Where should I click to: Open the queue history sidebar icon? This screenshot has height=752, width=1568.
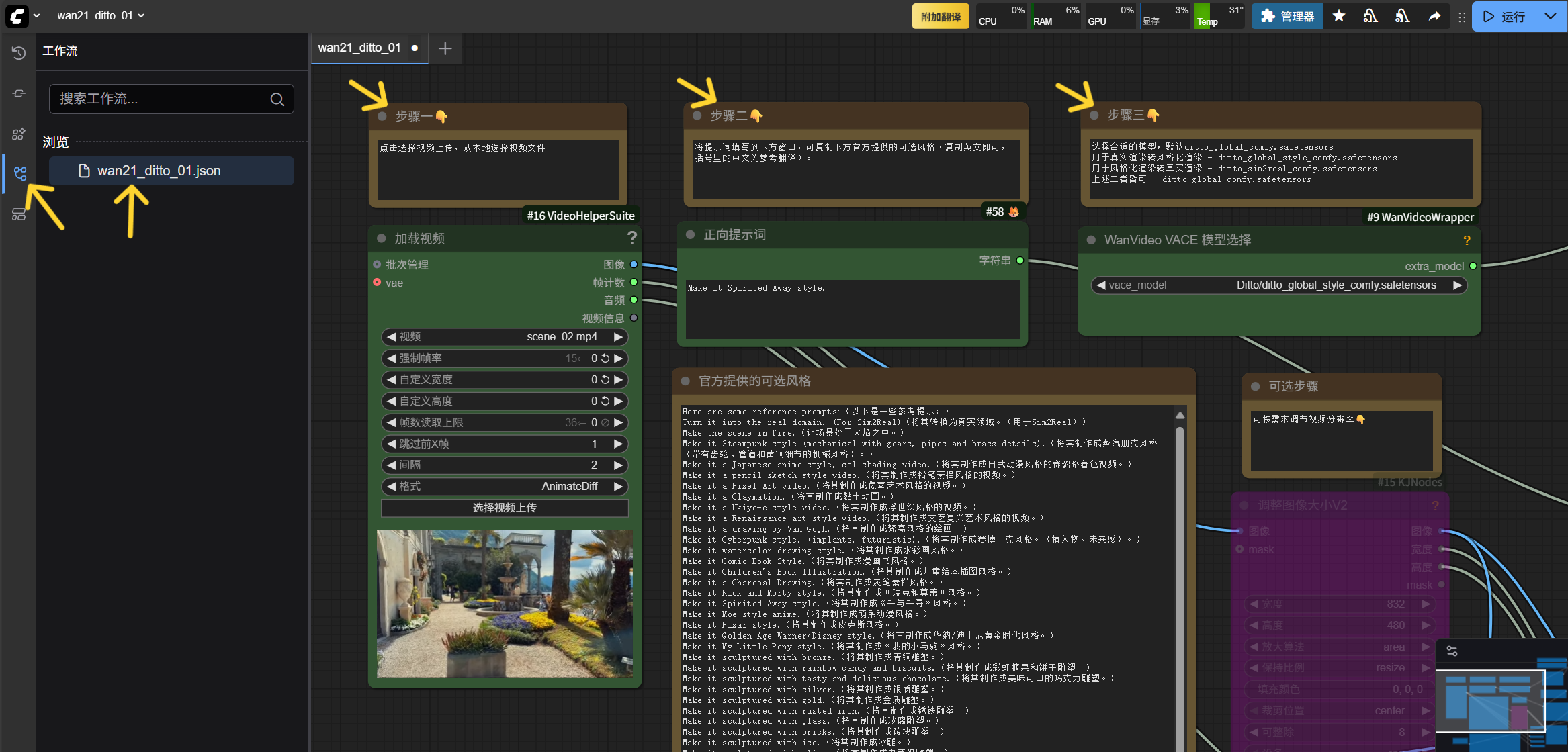[x=19, y=52]
